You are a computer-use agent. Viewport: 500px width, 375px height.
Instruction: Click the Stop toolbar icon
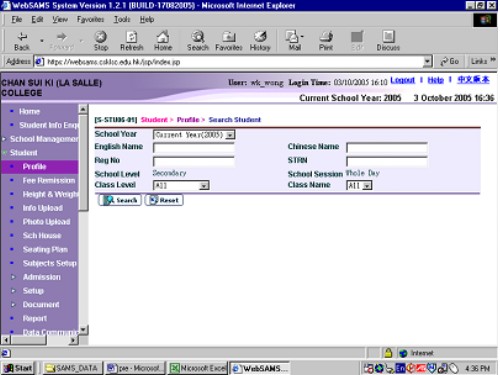[101, 41]
